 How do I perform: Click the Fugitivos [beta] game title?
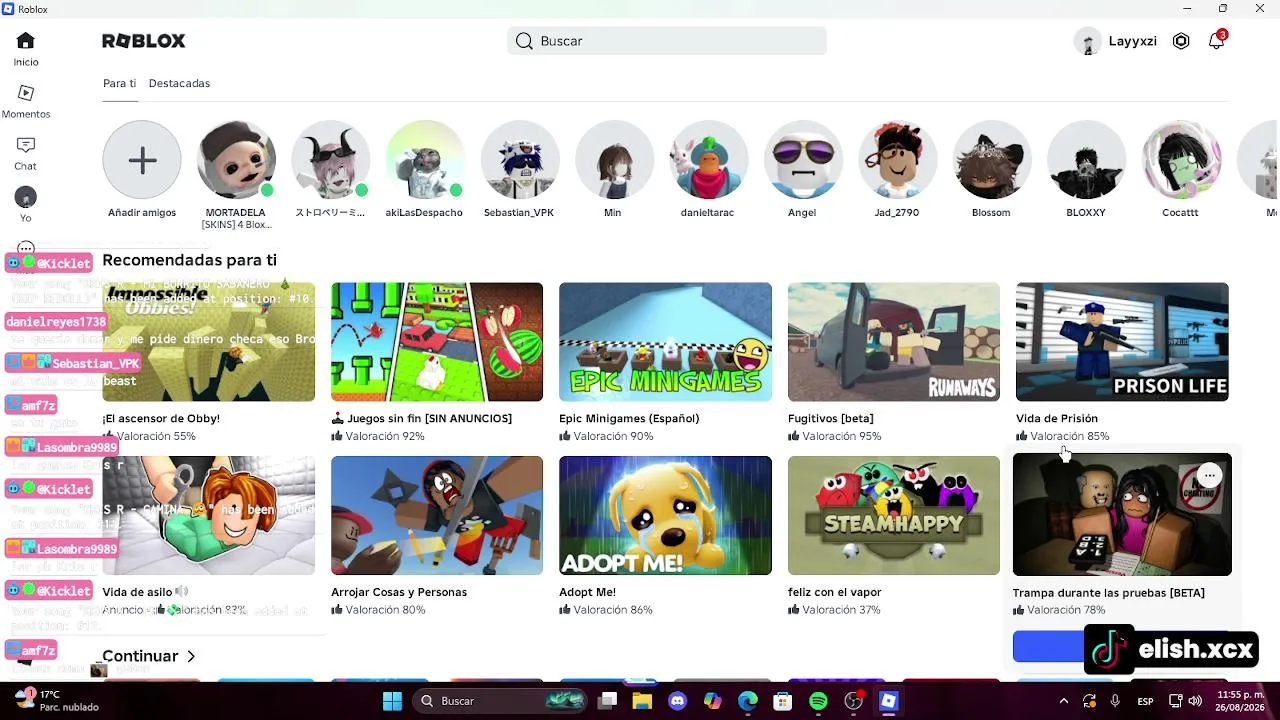(831, 418)
